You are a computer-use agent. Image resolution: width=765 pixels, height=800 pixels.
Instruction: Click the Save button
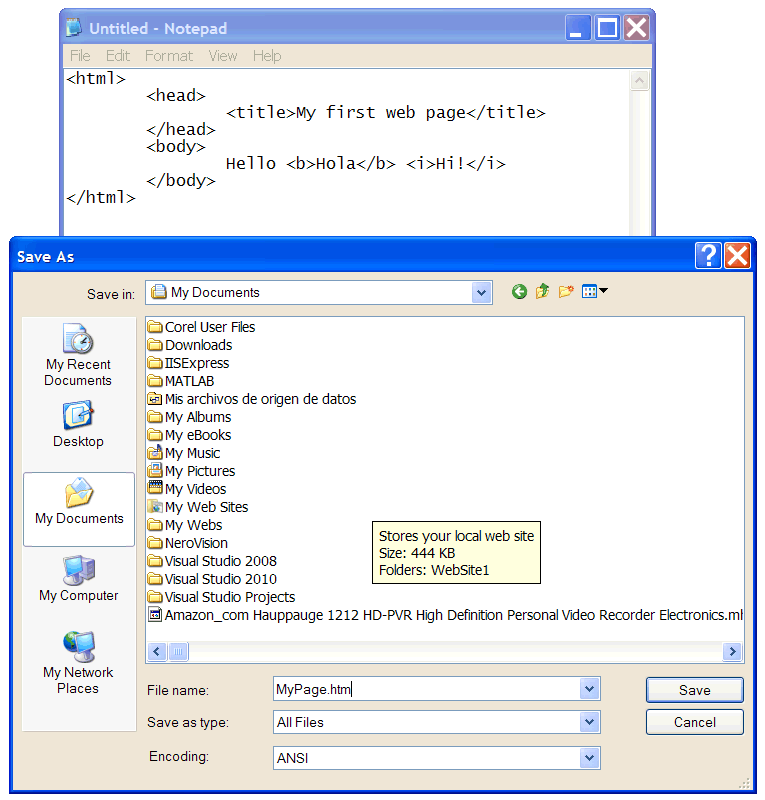[695, 690]
